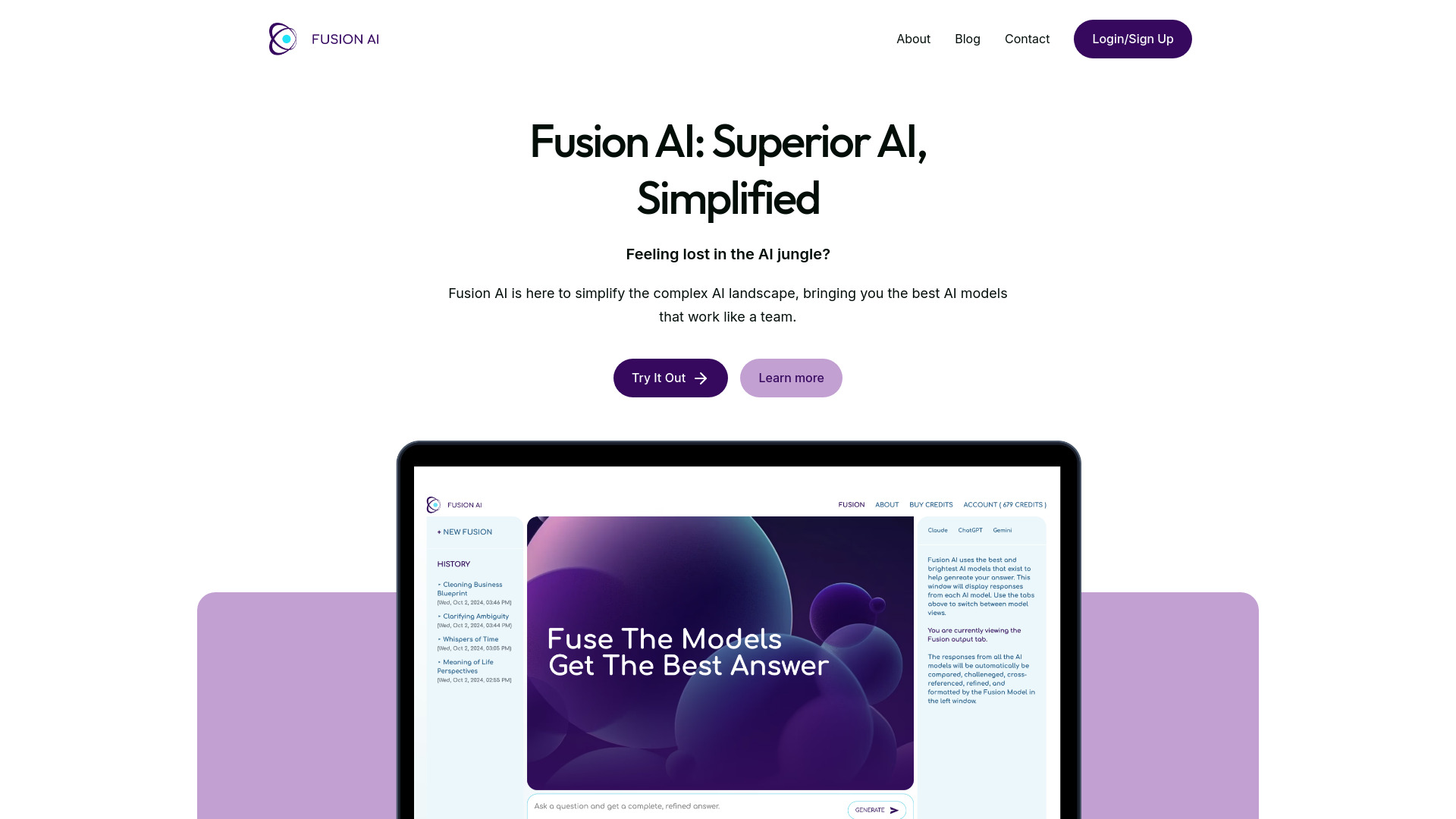Select the FUSION navigation tab
Screen dimensions: 1456x819
tap(851, 504)
